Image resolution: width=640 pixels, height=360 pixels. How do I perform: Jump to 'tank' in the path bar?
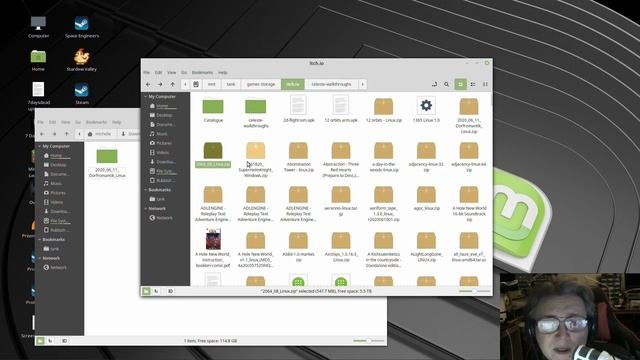pyautogui.click(x=231, y=84)
